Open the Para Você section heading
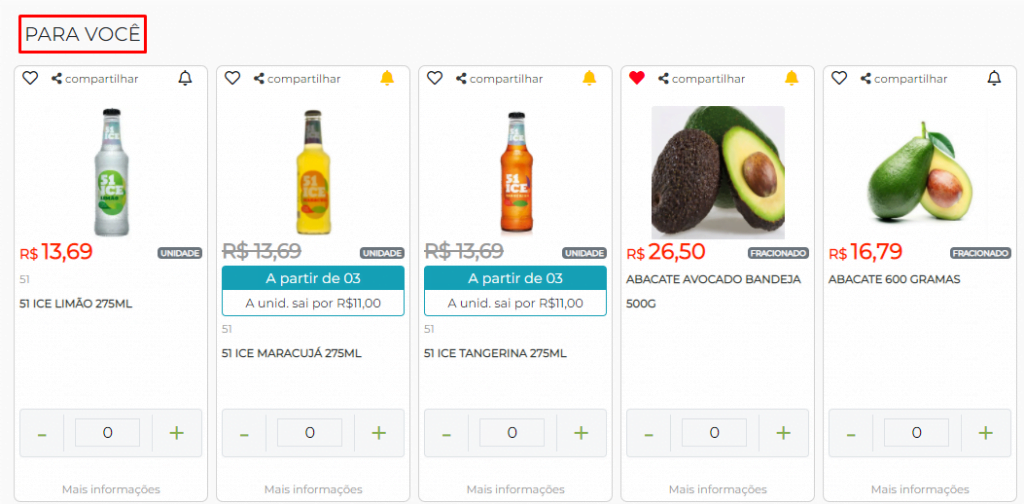Screen dimensions: 1024x504 (x=83, y=35)
